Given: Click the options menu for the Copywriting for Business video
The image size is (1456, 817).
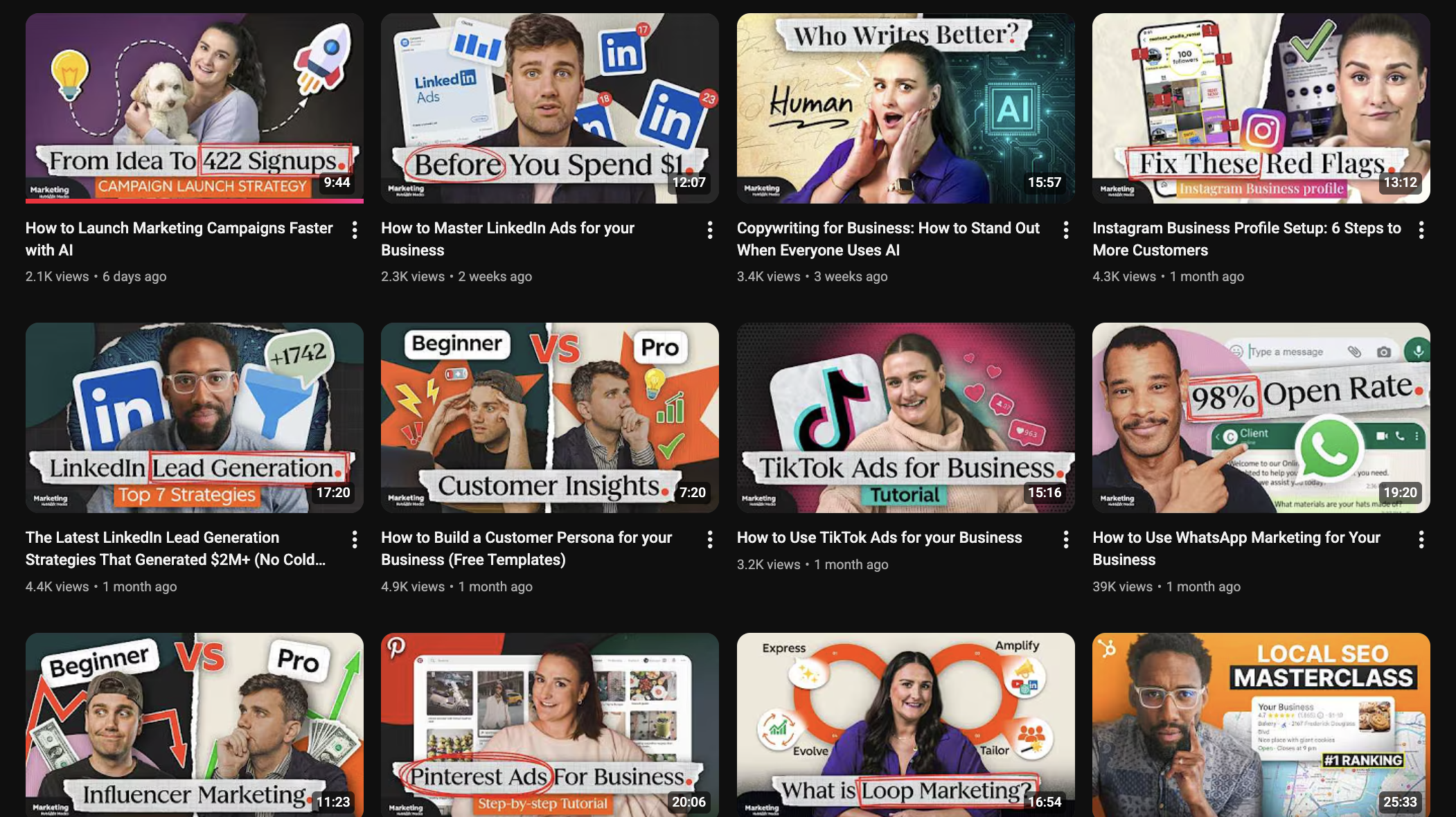Looking at the screenshot, I should pyautogui.click(x=1065, y=230).
